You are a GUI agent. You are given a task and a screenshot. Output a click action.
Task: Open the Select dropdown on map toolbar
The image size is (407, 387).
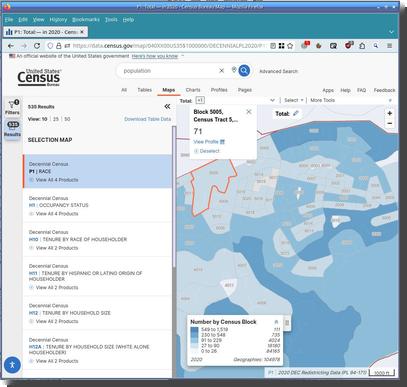point(294,100)
